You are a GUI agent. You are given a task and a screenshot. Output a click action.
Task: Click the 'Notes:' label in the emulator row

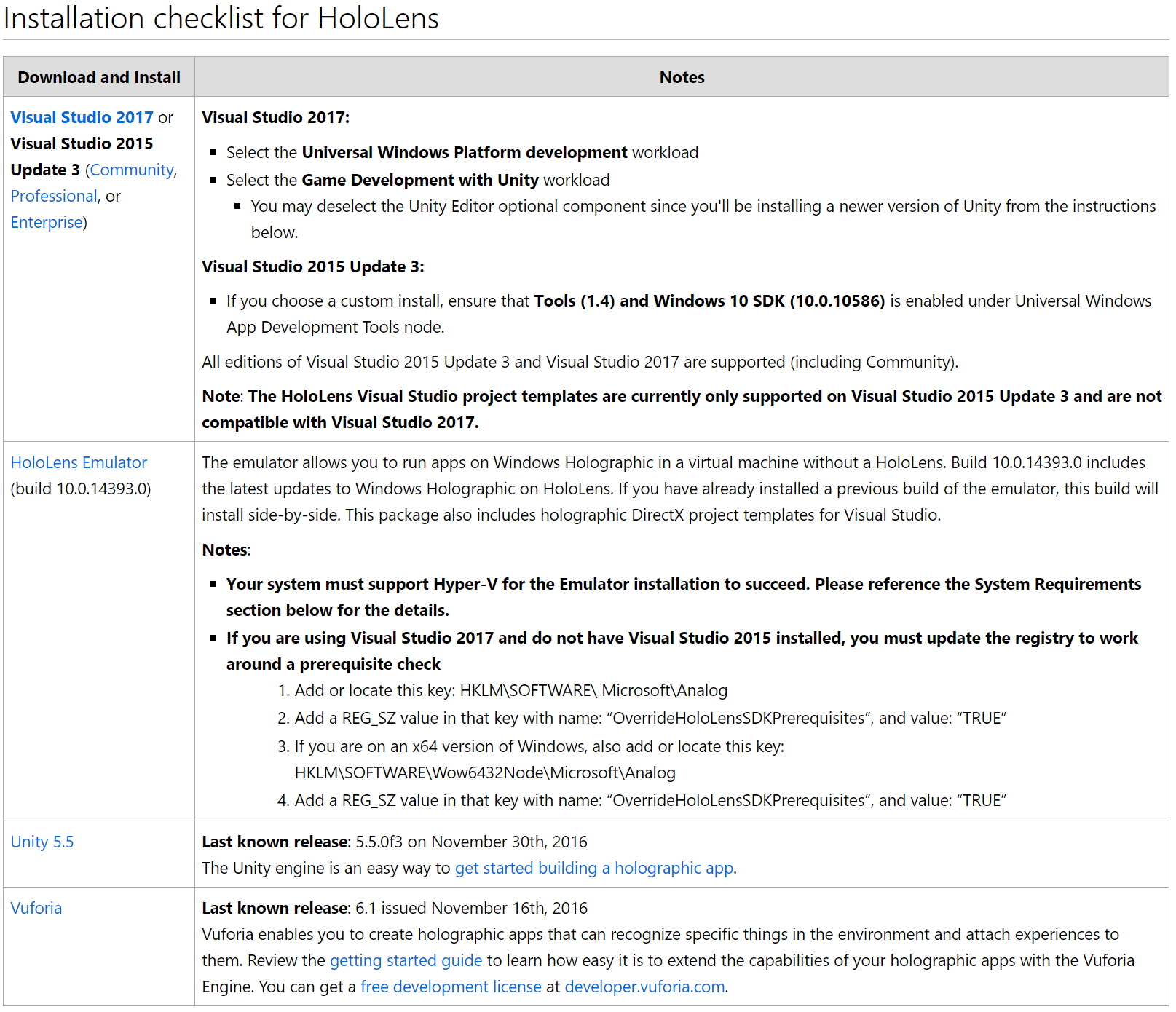[x=226, y=550]
